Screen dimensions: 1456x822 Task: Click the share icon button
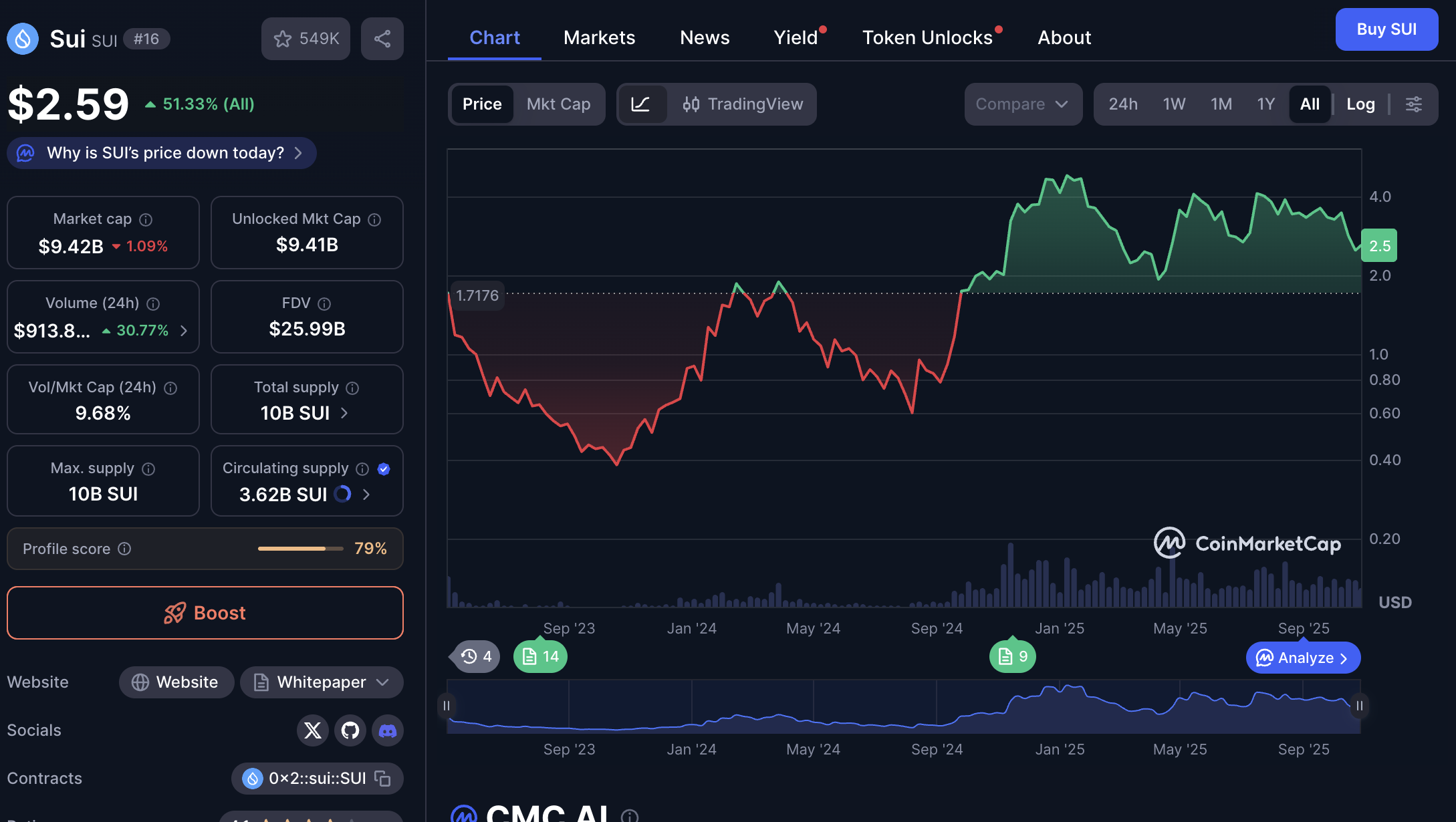(x=382, y=39)
